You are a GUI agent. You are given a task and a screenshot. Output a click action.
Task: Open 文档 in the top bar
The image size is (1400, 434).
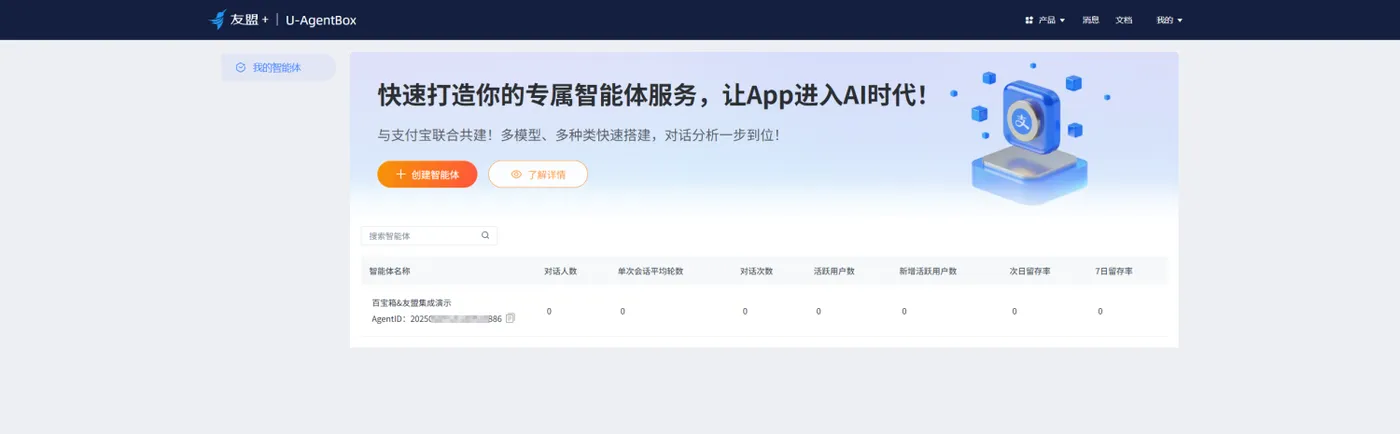point(1124,20)
